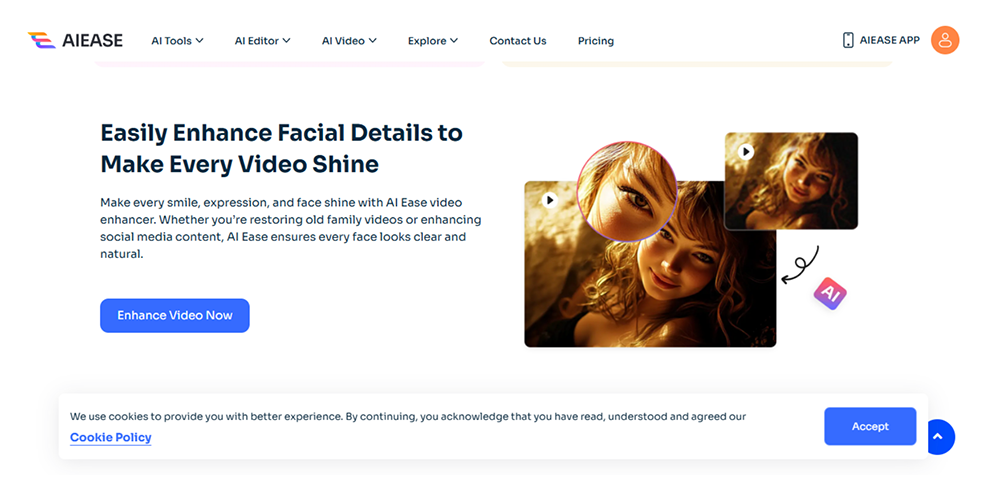Image resolution: width=1000 pixels, height=496 pixels.
Task: Click the small blurry portrait thumbnail
Action: click(791, 180)
